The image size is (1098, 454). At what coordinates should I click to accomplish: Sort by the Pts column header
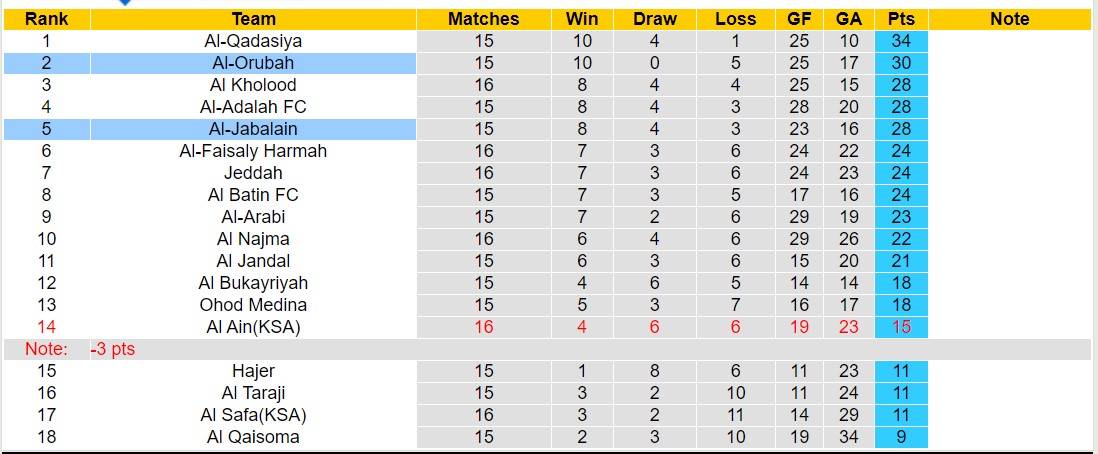click(x=901, y=19)
